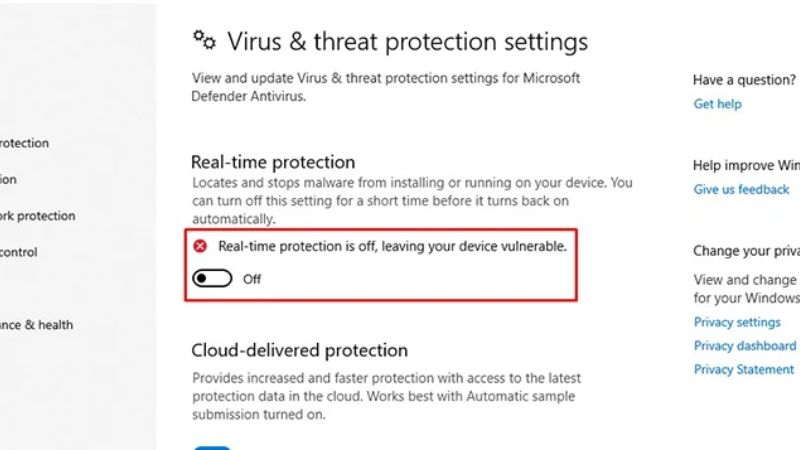Select the sidebar item ending in "nce & health"
800x450 pixels.
click(x=36, y=325)
